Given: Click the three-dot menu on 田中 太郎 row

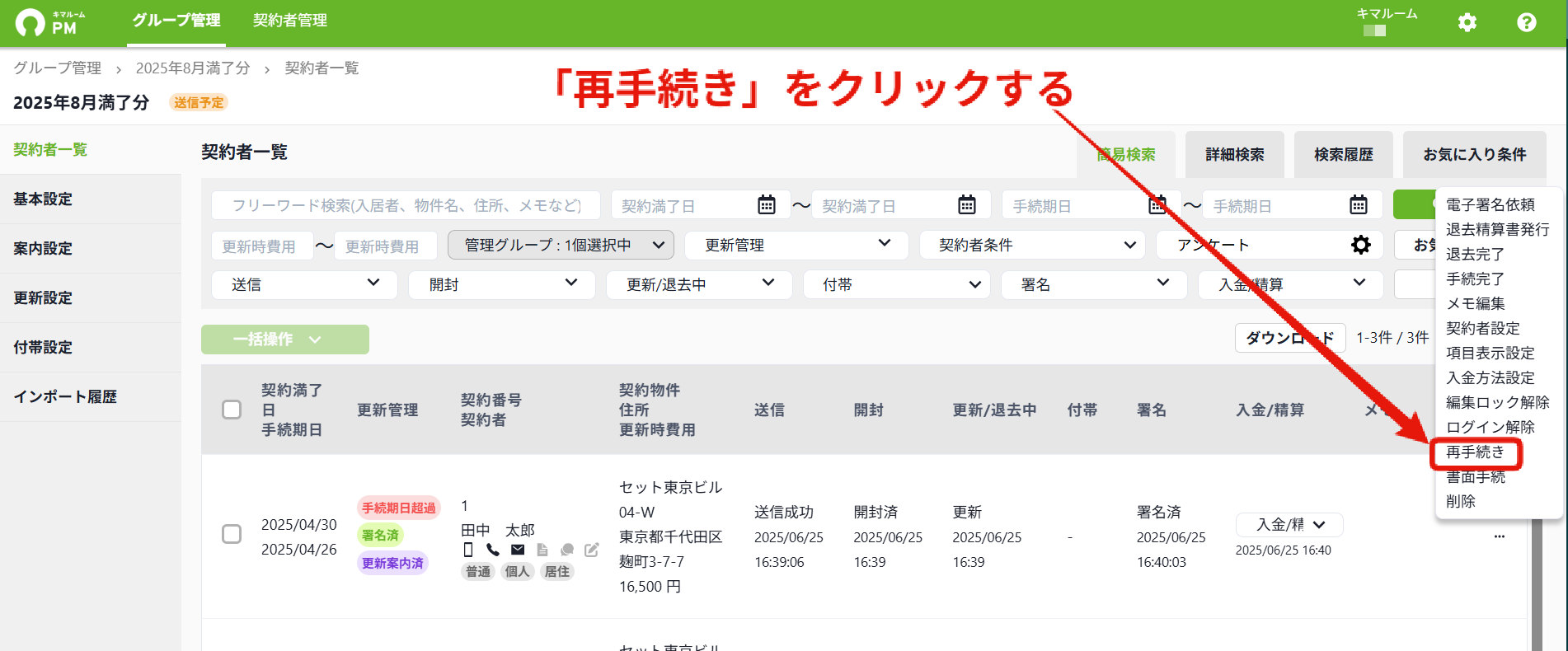Looking at the screenshot, I should click(1500, 536).
